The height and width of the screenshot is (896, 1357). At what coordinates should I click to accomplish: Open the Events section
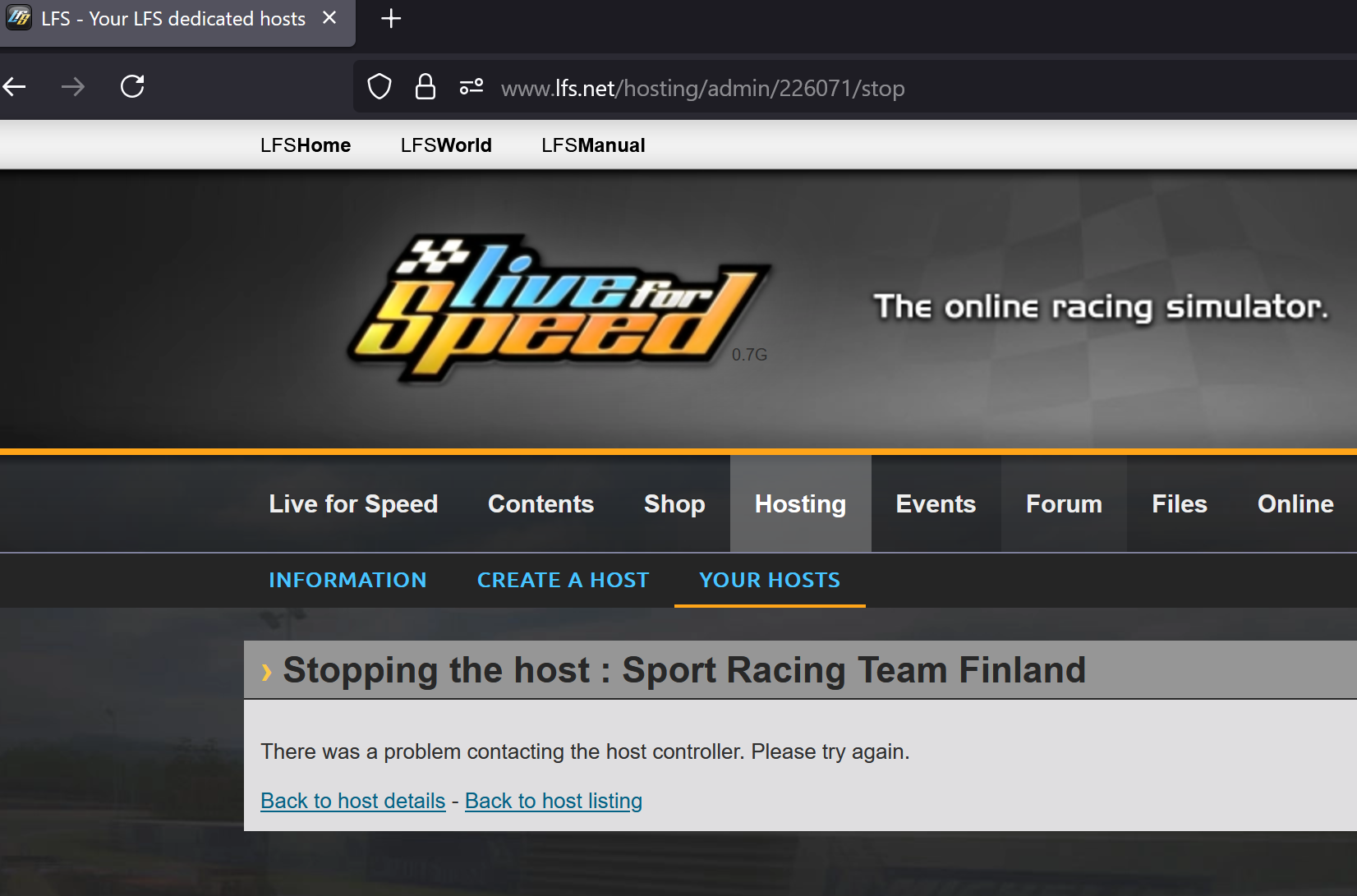[936, 503]
